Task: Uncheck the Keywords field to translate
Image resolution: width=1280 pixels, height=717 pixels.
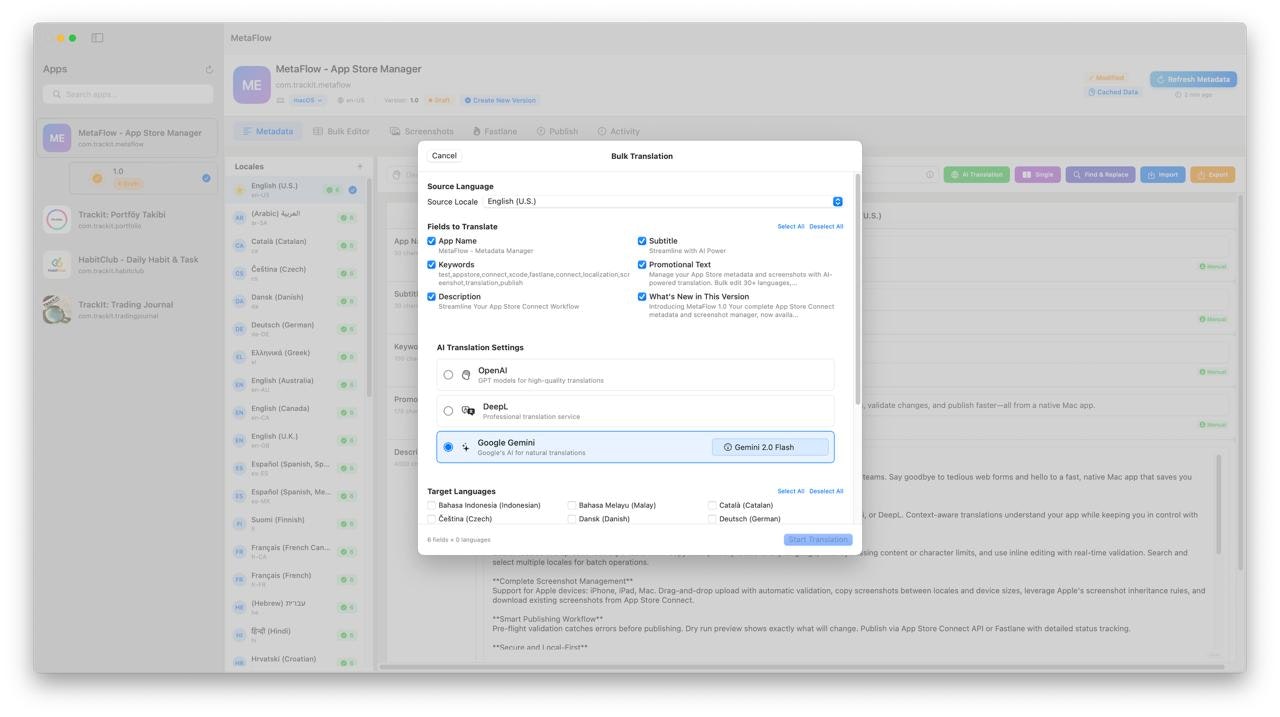Action: point(432,265)
